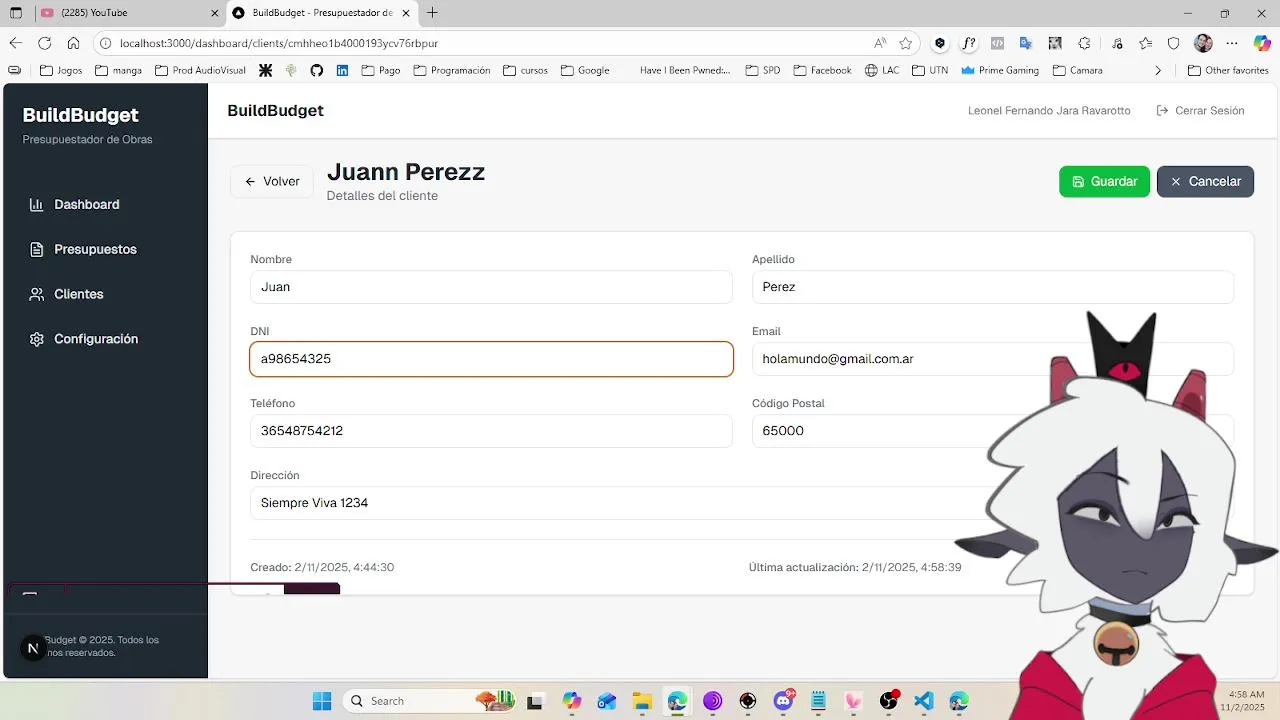This screenshot has height=720, width=1280.
Task: Click the Guardar button
Action: click(1104, 181)
